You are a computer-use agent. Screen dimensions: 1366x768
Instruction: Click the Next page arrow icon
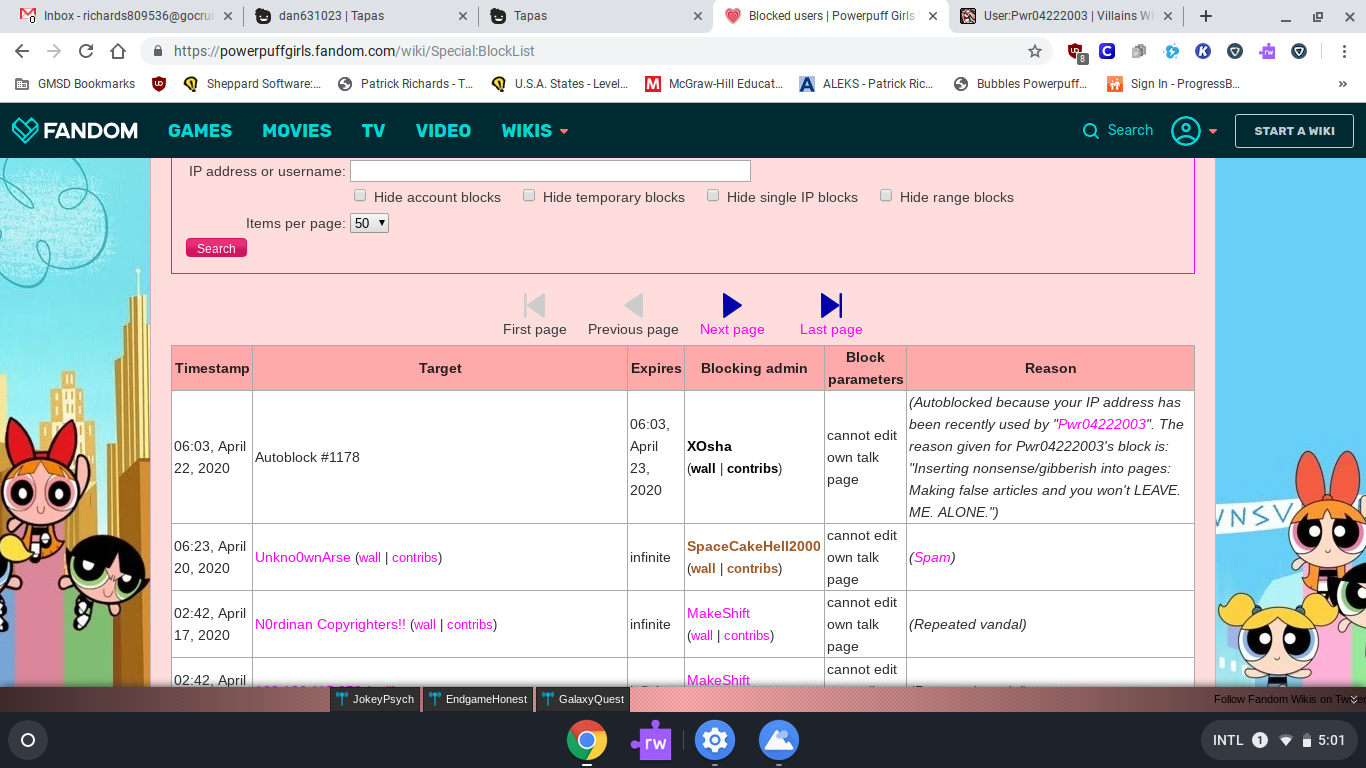732,305
